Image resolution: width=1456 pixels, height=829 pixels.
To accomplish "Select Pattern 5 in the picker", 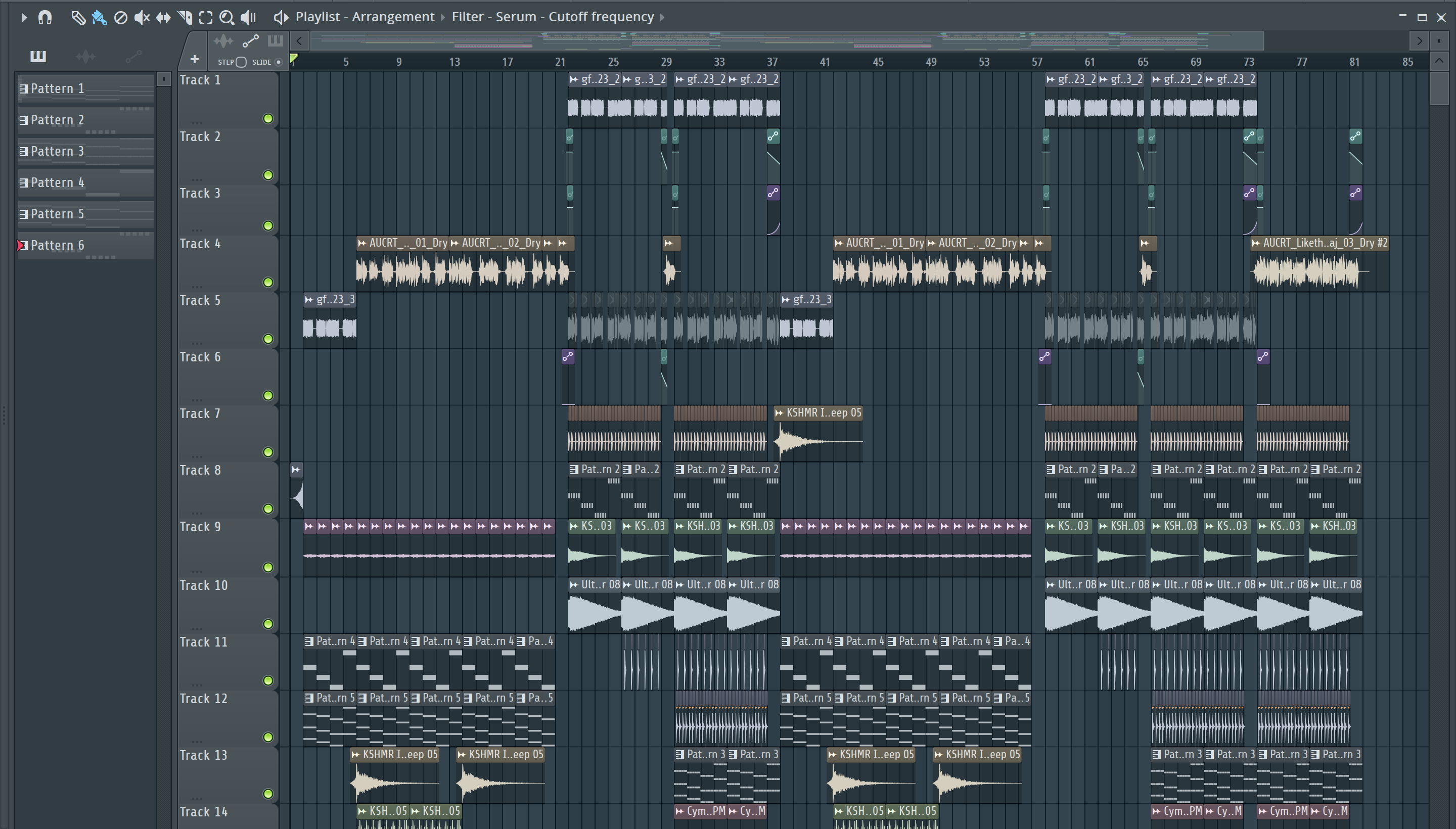I will tap(86, 213).
